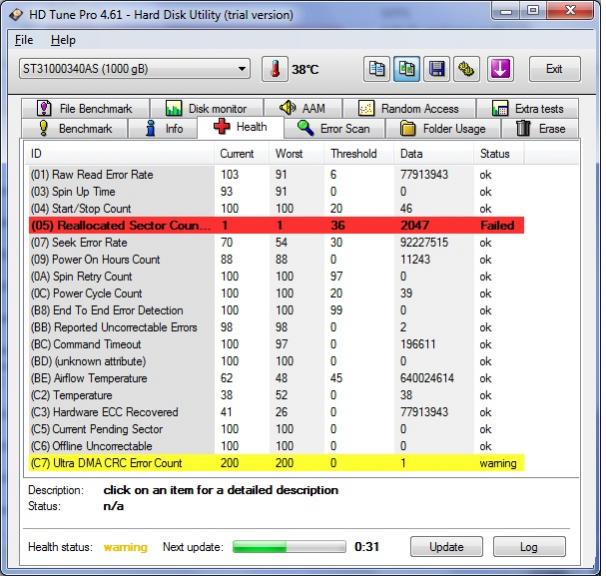Click the HD Tune title bar app icon
Image resolution: width=606 pixels, height=576 pixels.
[x=16, y=15]
